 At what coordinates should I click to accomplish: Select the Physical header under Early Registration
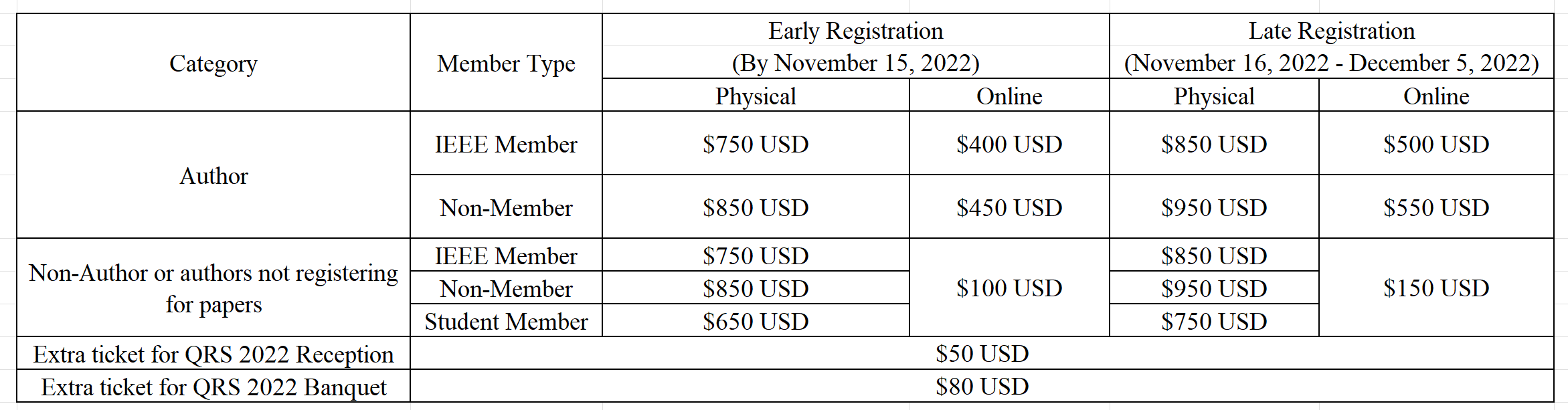click(x=756, y=96)
